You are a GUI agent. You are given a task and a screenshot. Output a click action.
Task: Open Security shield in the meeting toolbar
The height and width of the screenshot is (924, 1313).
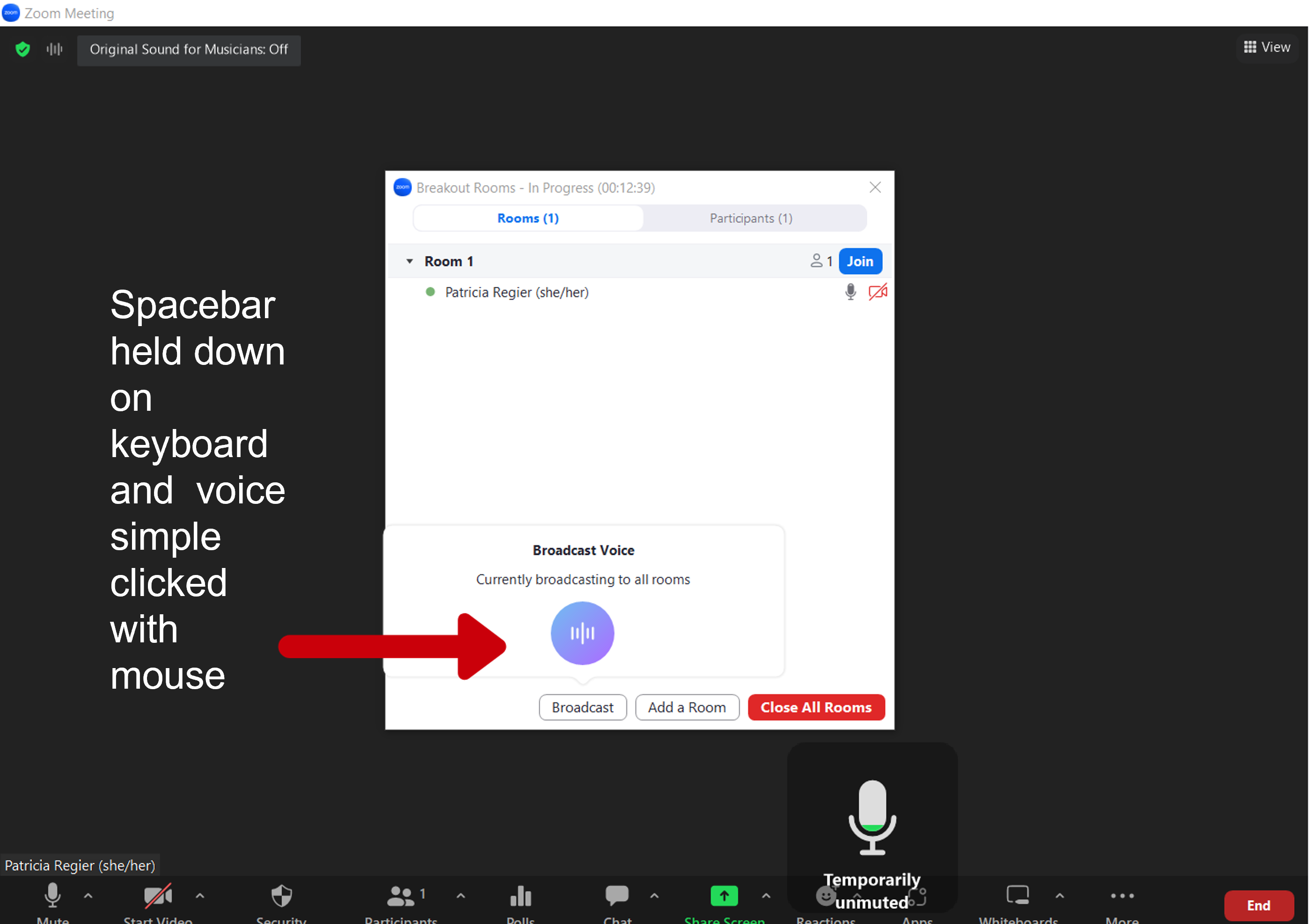(281, 896)
